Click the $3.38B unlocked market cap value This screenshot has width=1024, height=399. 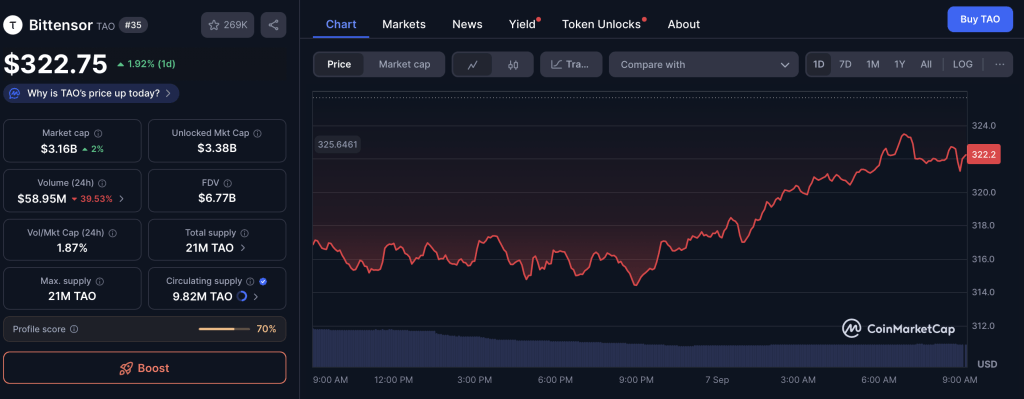click(217, 149)
